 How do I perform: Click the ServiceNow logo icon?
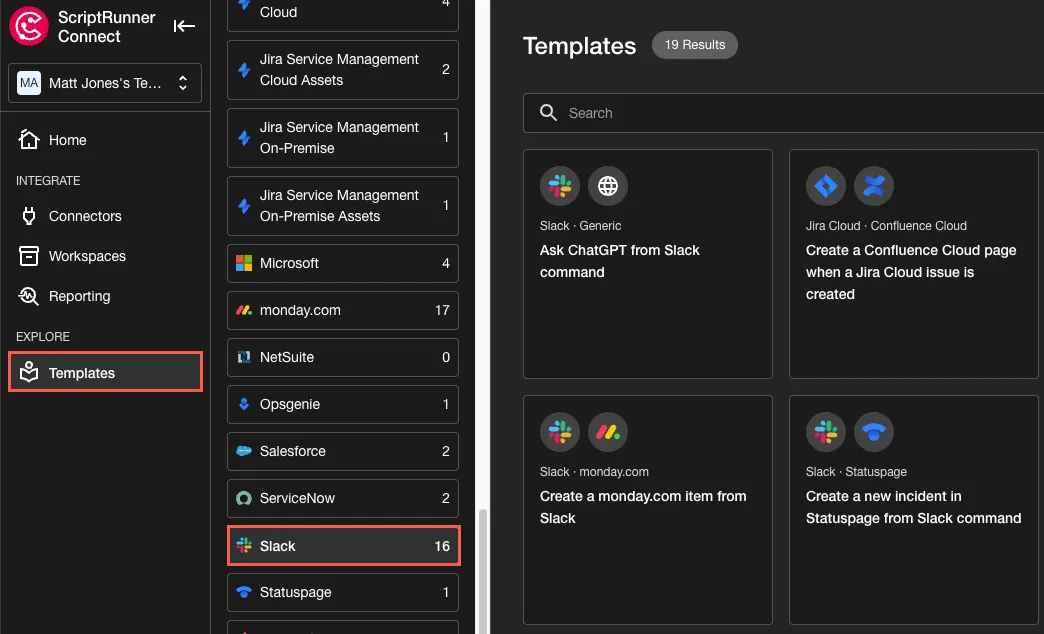[x=244, y=498]
